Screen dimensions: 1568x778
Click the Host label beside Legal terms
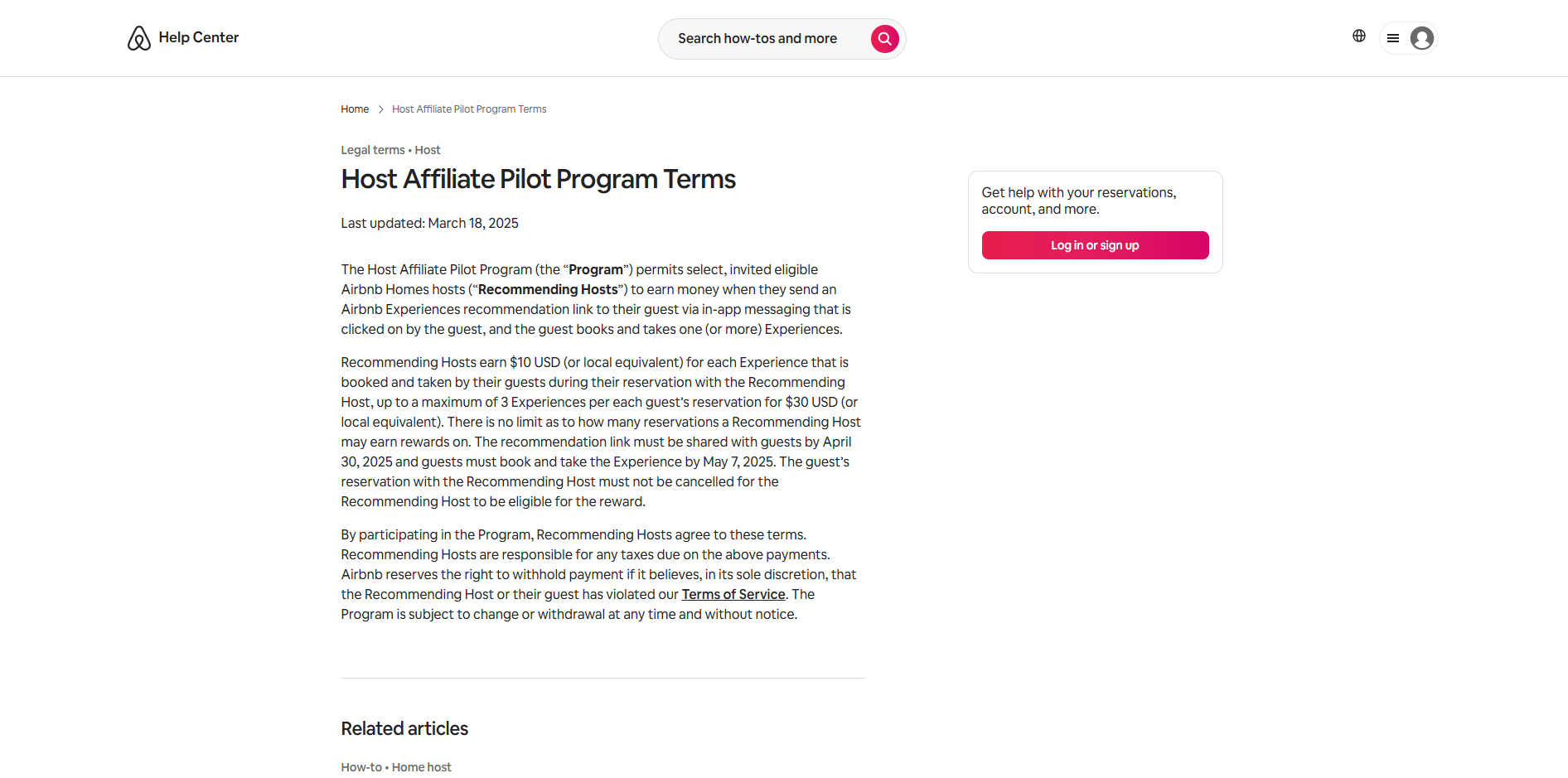428,150
